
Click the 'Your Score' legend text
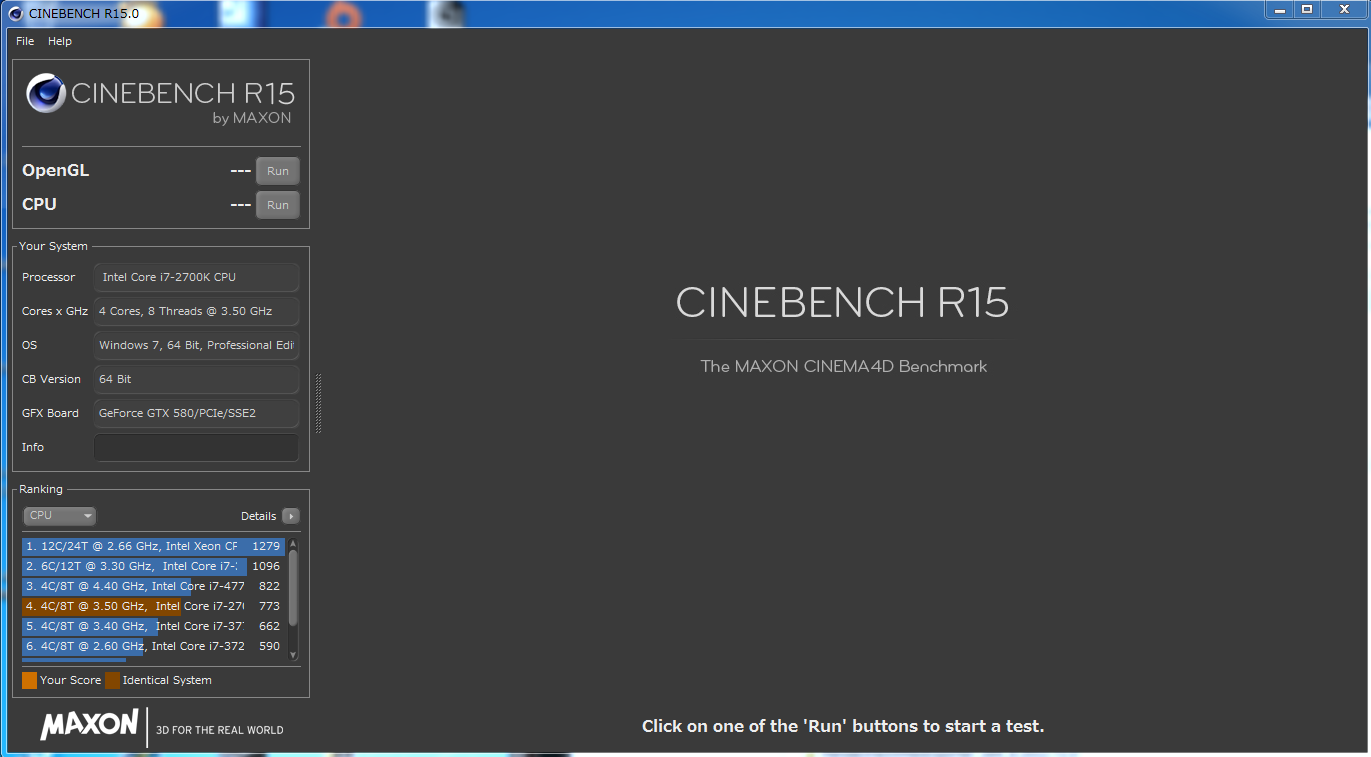click(x=71, y=680)
